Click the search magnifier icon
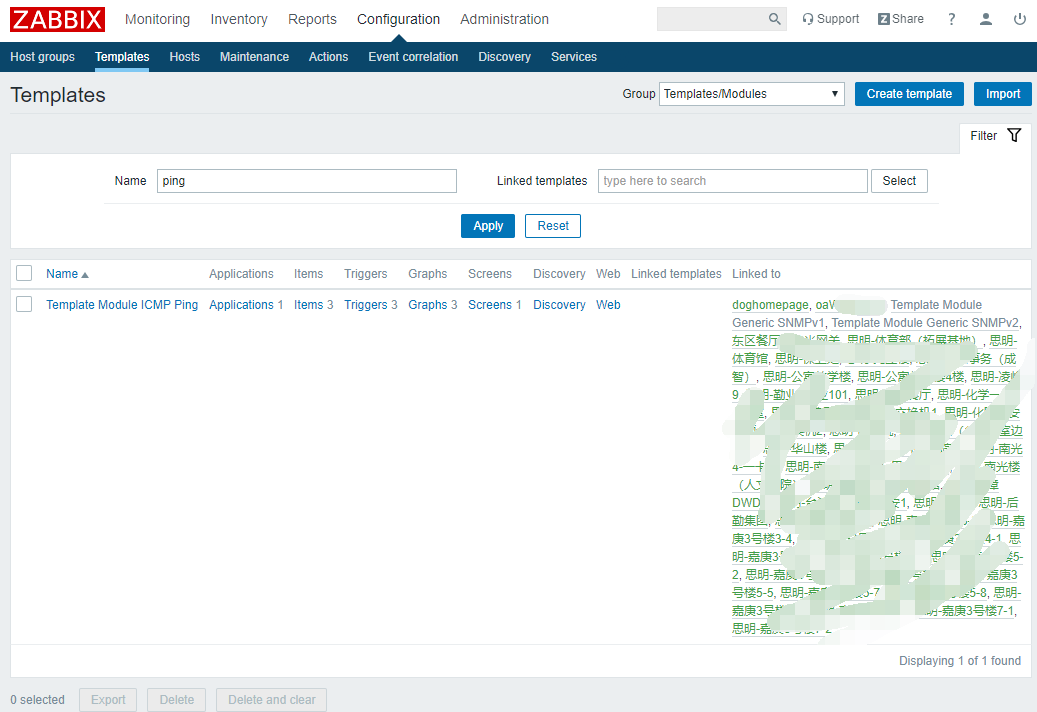1037x712 pixels. [x=774, y=19]
